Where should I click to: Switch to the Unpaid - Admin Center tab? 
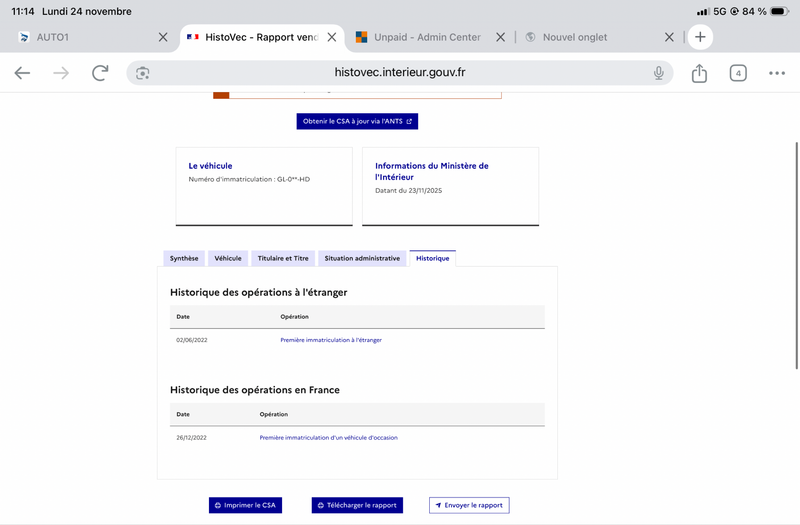point(425,37)
